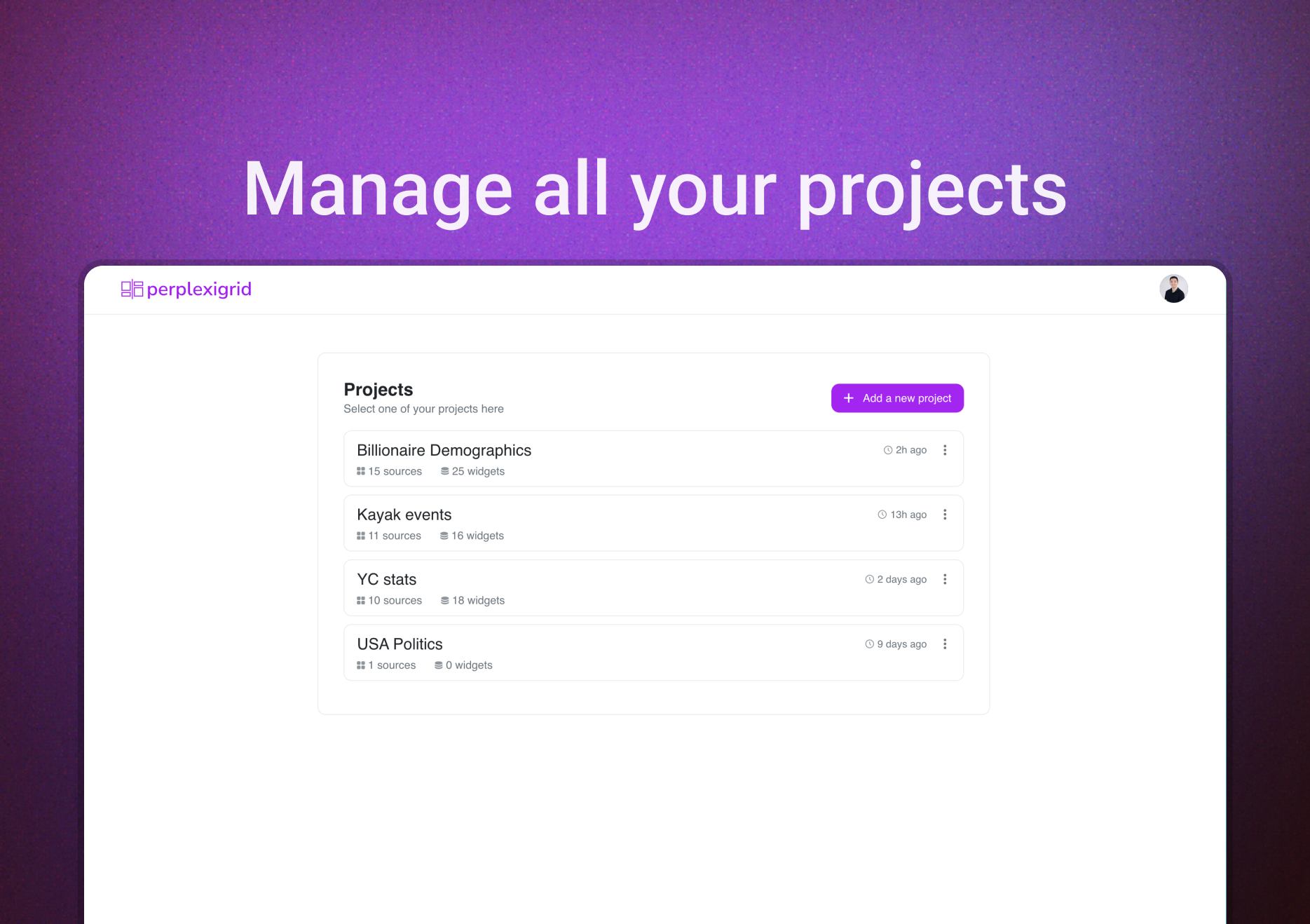Image resolution: width=1310 pixels, height=924 pixels.
Task: Click the '9 days ago' timestamp
Action: [902, 644]
